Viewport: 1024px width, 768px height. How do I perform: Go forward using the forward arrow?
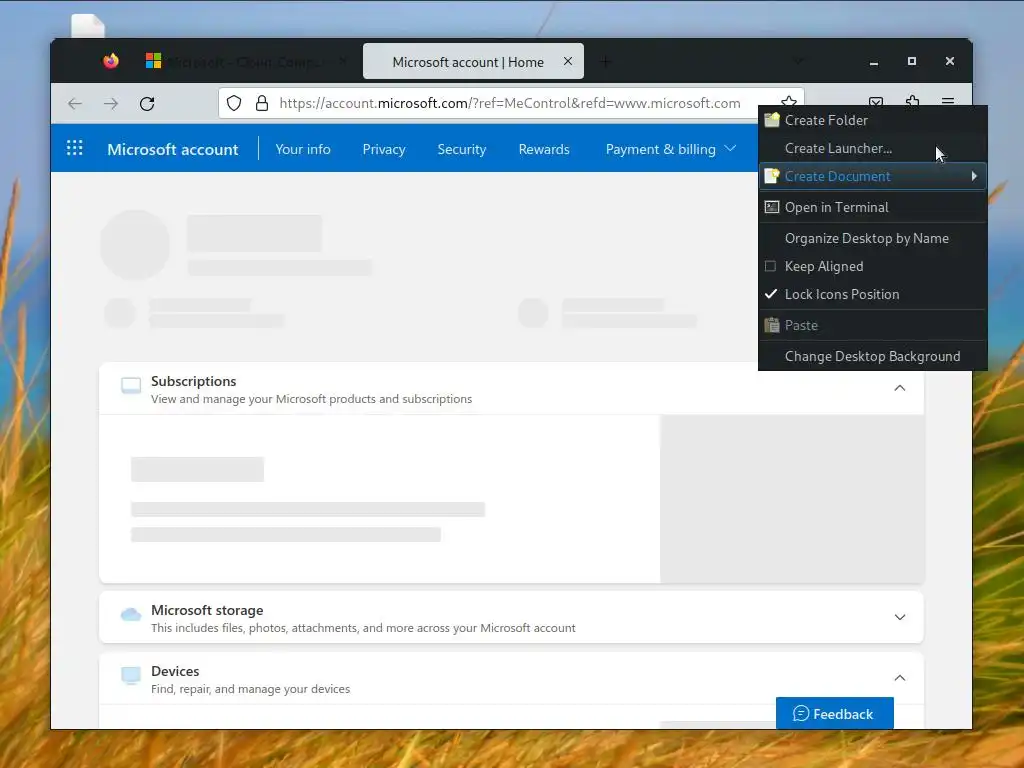tap(111, 103)
